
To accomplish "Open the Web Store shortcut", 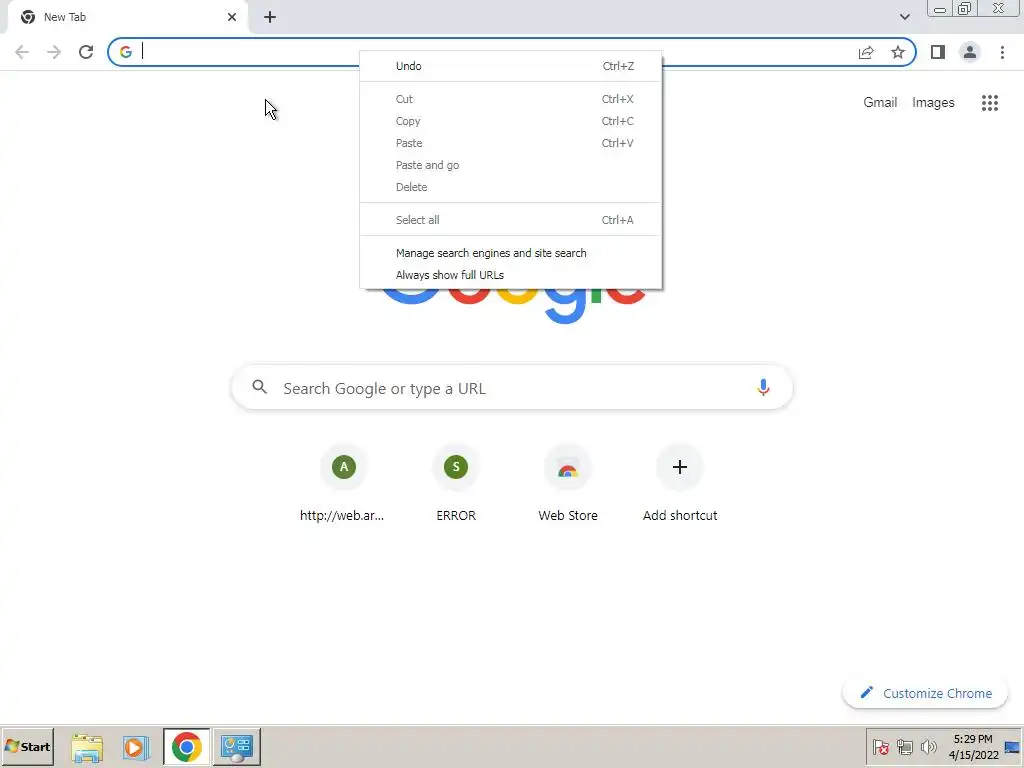I will click(x=568, y=483).
